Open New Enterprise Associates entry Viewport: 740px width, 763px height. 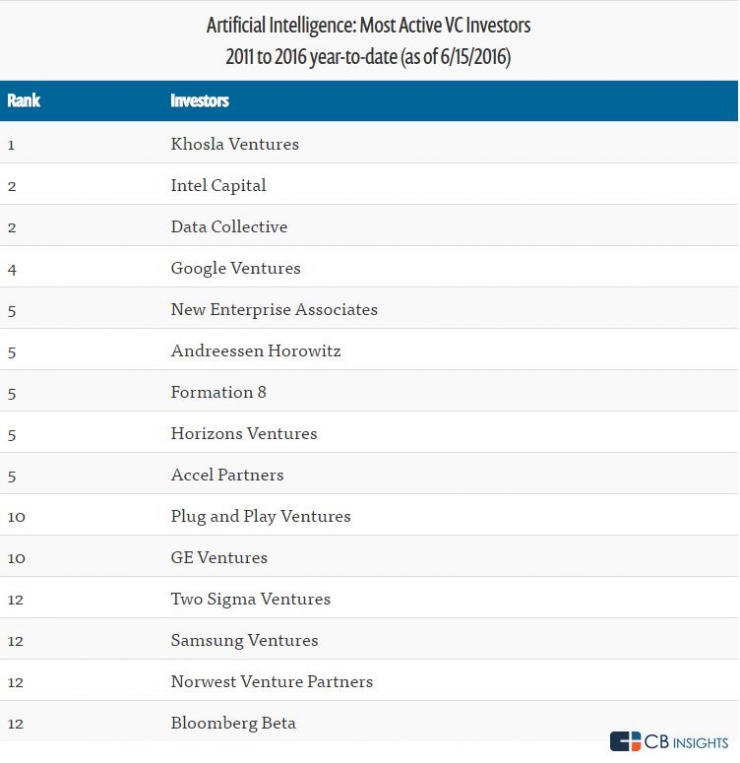coord(274,309)
